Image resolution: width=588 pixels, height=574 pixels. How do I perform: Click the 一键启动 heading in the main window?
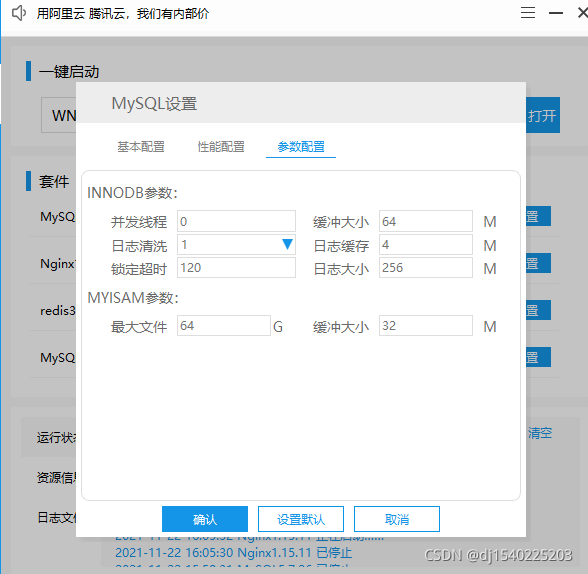tap(69, 71)
